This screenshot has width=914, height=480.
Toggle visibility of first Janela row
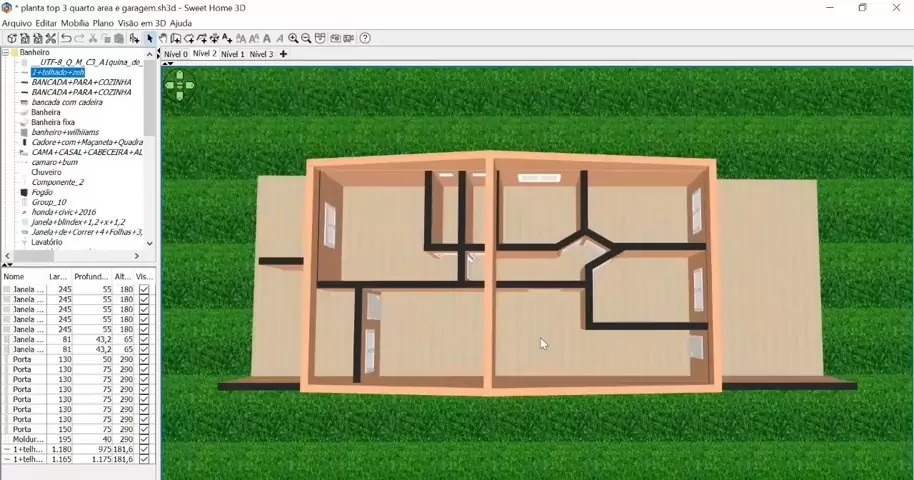tap(144, 289)
